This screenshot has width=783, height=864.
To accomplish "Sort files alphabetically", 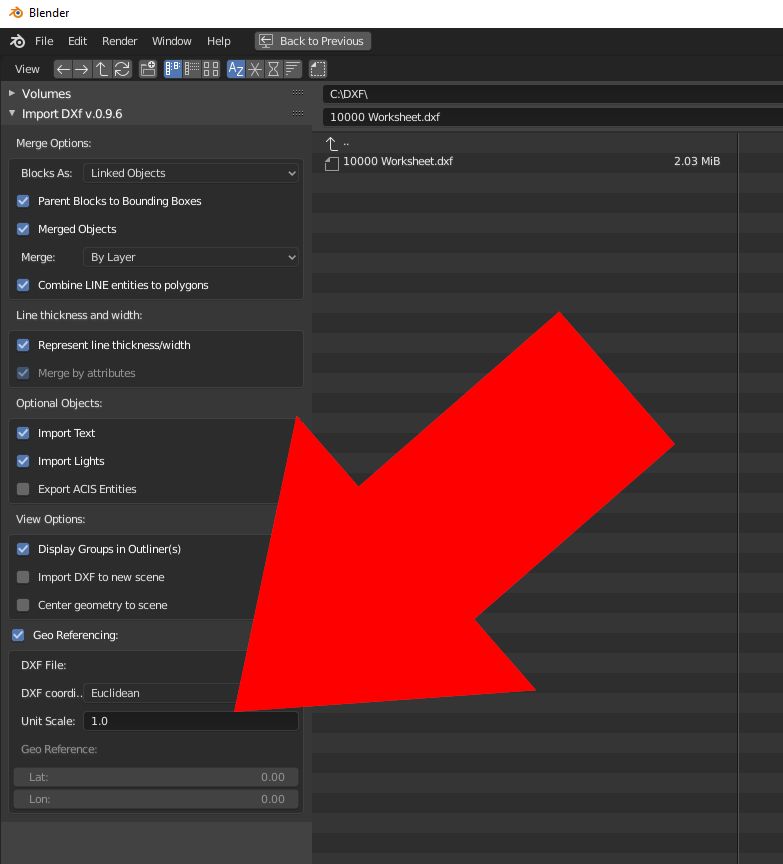I will pos(236,69).
